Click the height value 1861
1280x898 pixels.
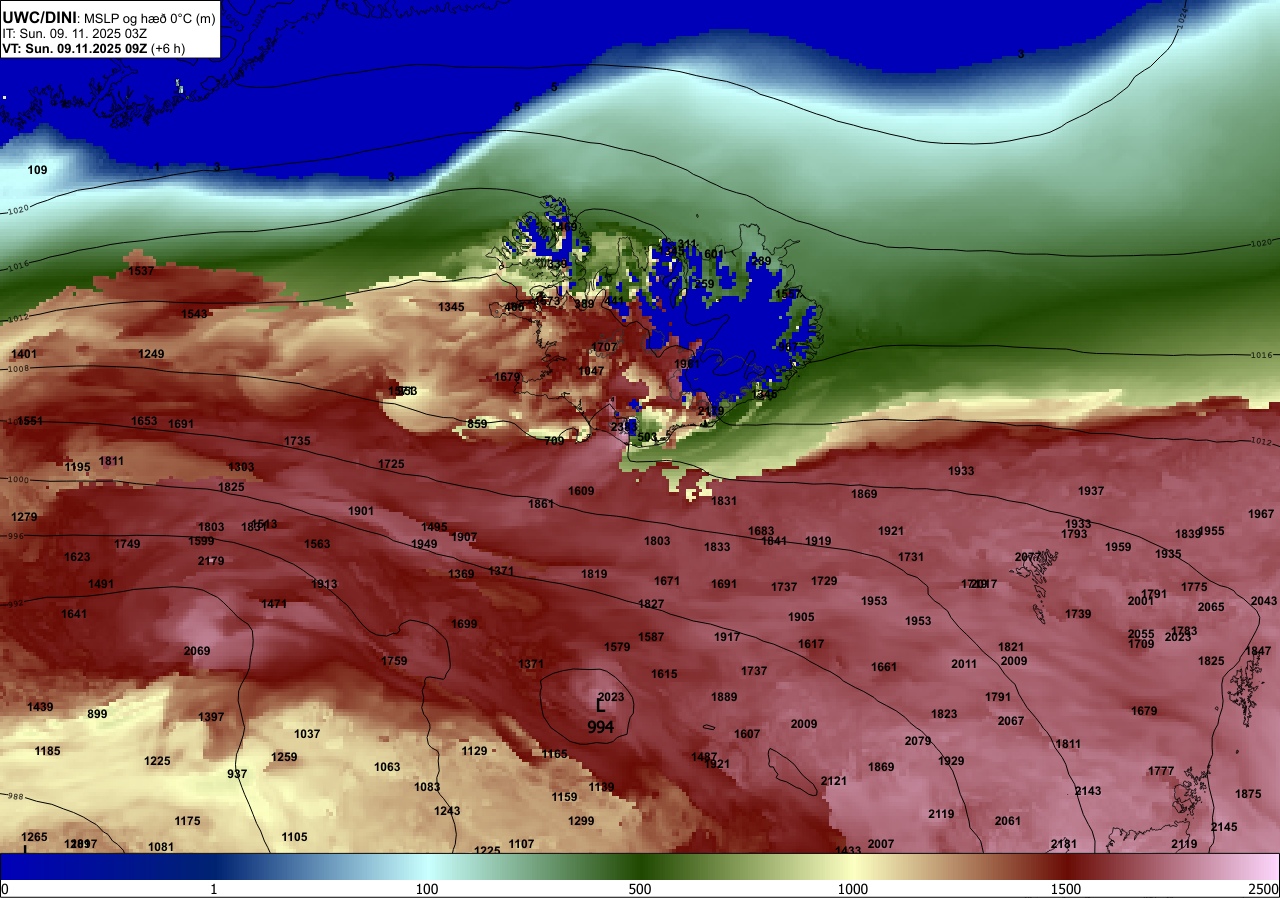coord(541,504)
